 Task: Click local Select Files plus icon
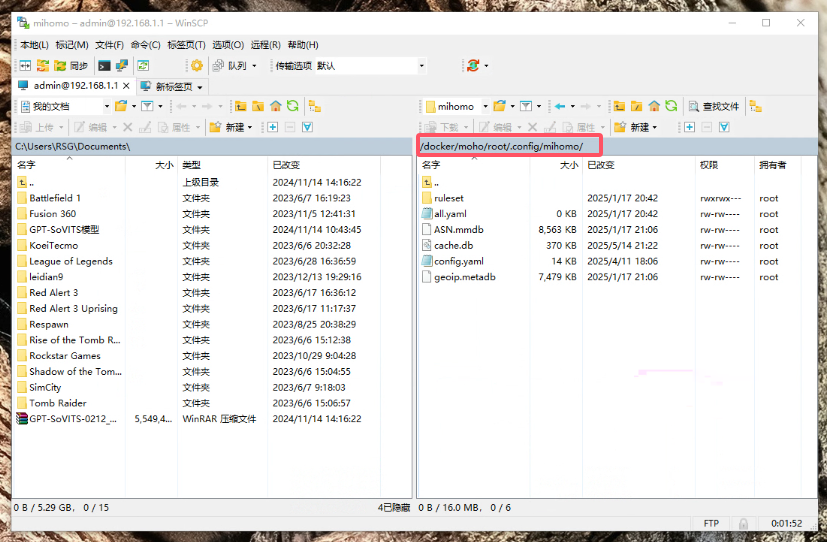[x=273, y=127]
